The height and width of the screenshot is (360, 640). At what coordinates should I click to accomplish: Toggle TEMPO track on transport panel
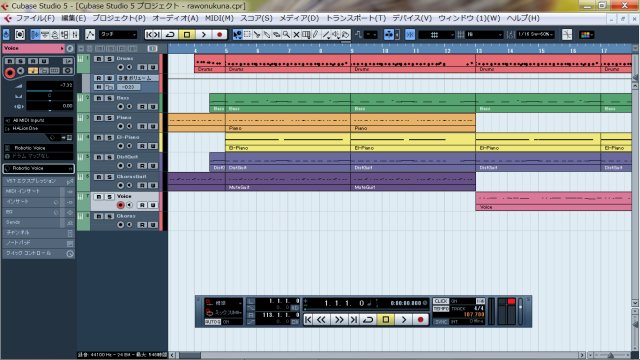click(441, 309)
